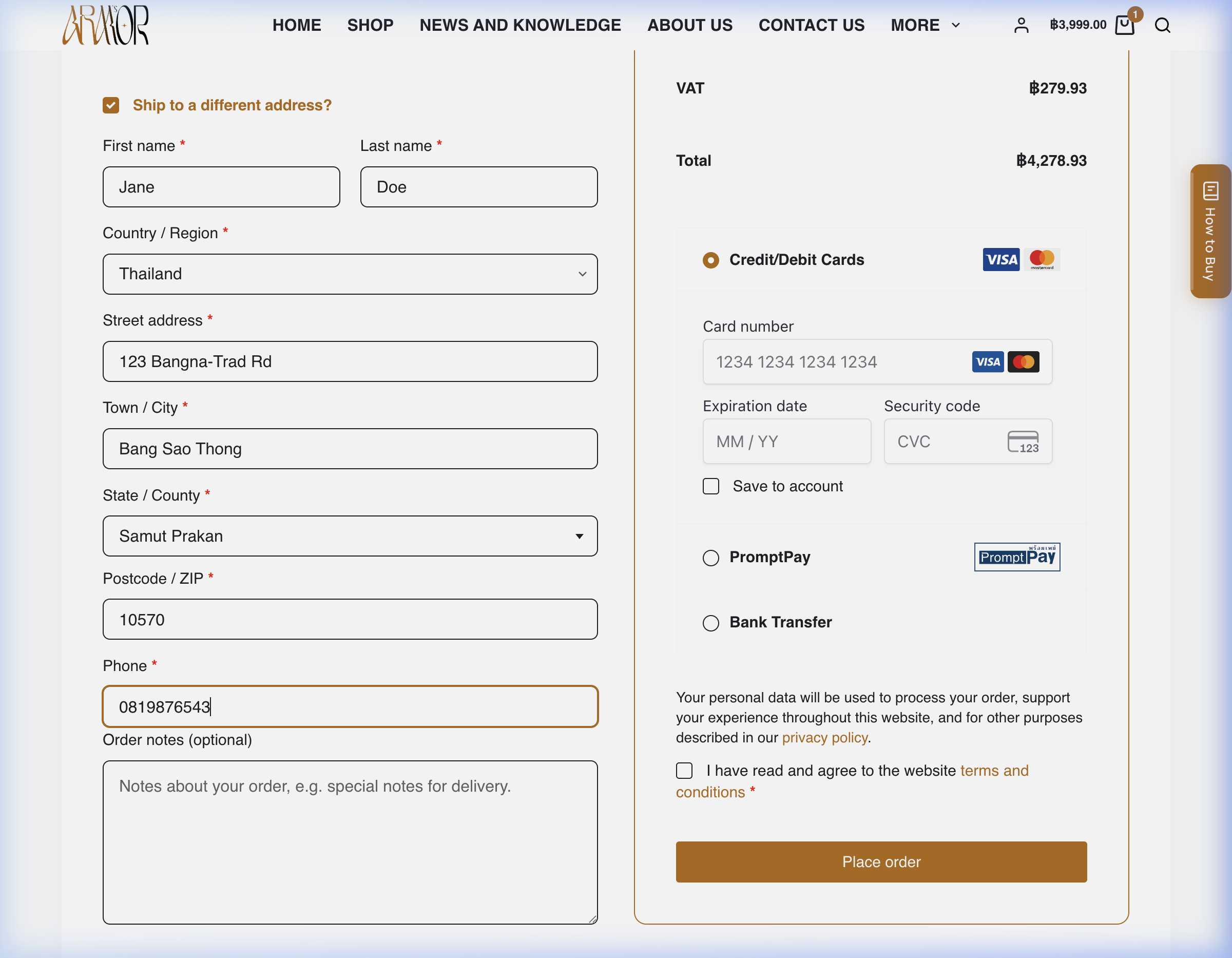Open the Country / Region Thailand dropdown

350,274
